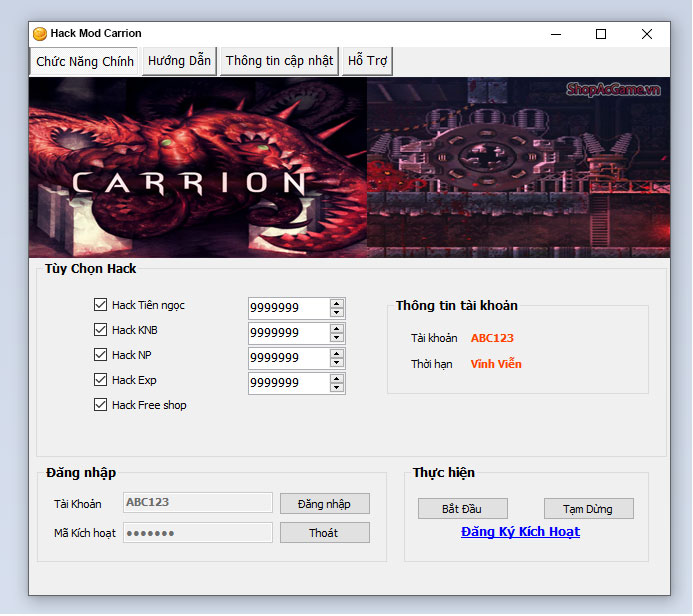Click the Hack NP spinner up arrow

tap(337, 354)
